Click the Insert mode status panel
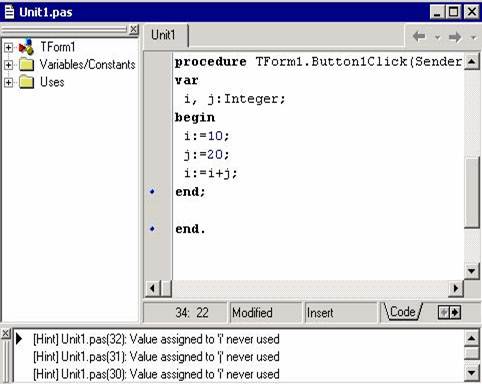 [341, 313]
